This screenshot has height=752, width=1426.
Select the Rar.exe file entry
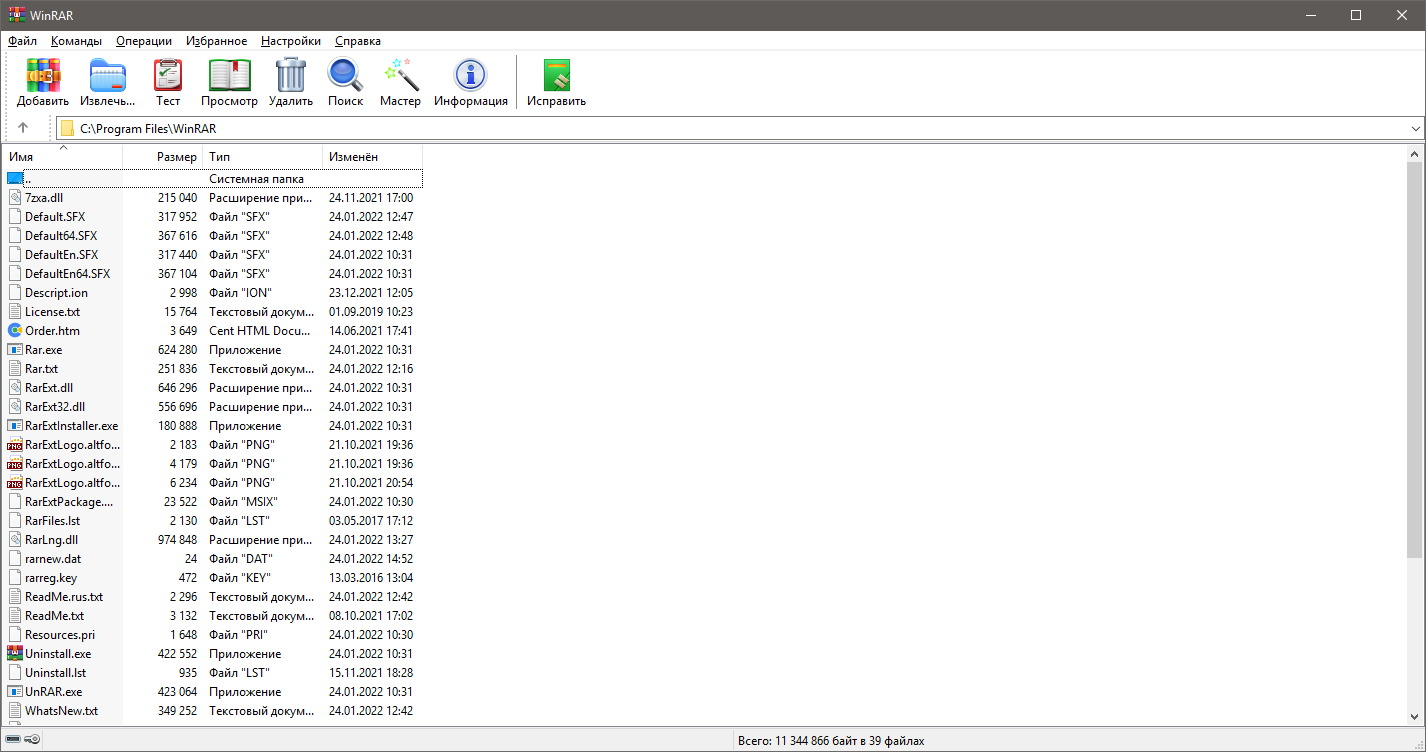tap(43, 350)
